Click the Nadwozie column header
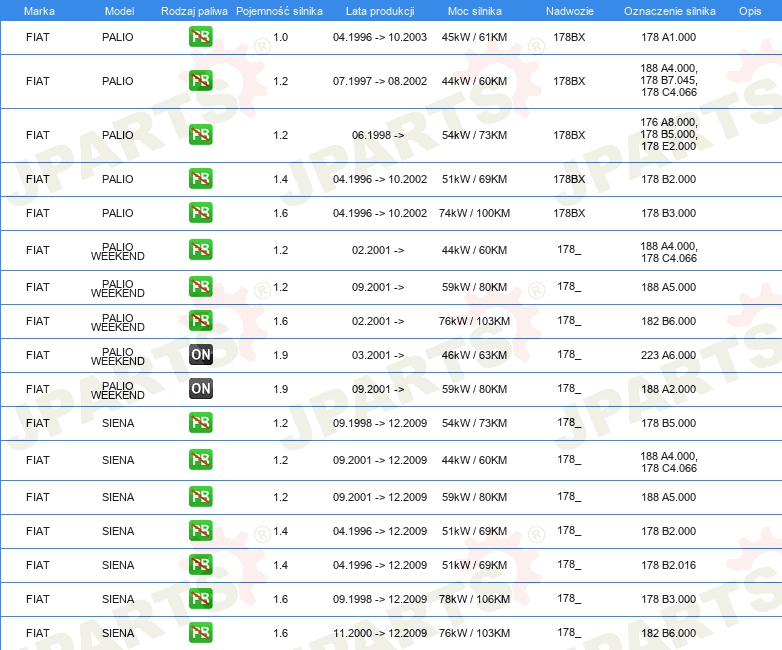 pyautogui.click(x=570, y=11)
